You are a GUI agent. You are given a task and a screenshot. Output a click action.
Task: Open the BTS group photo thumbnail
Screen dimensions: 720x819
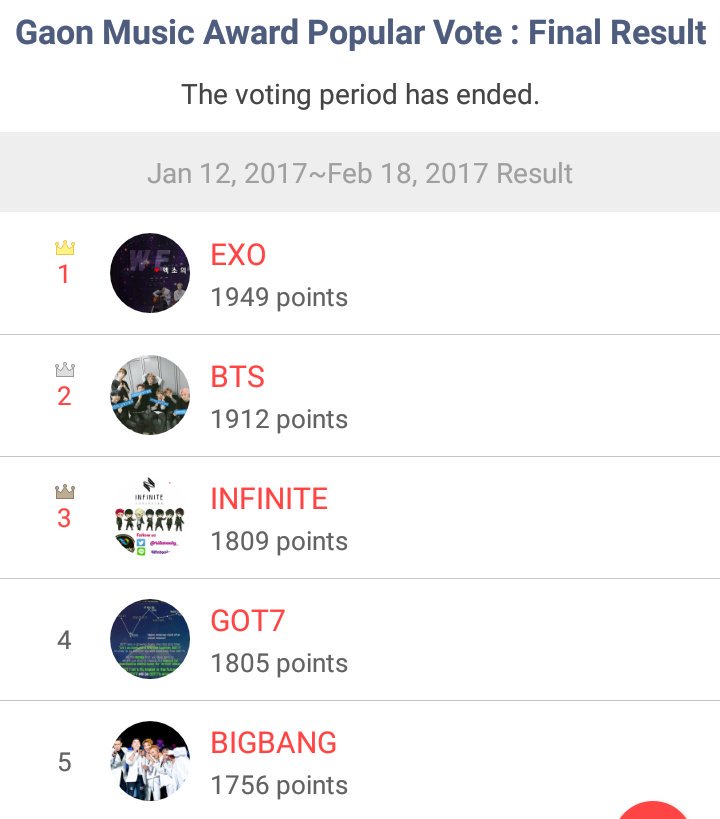[x=150, y=395]
